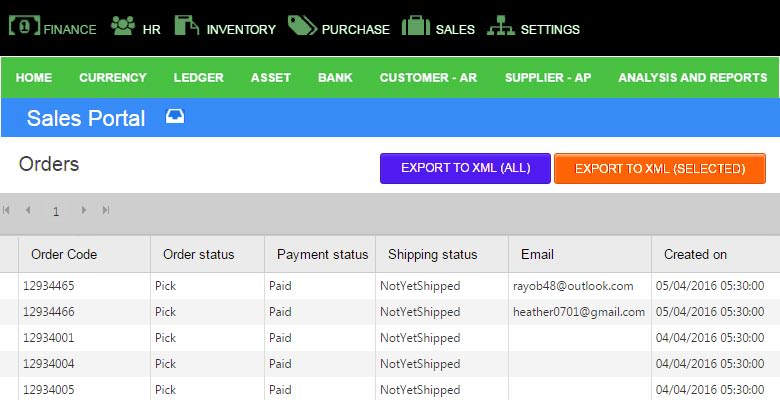Open the CUSTOMER - AR tab
Viewport: 780px width, 400px height.
point(428,78)
